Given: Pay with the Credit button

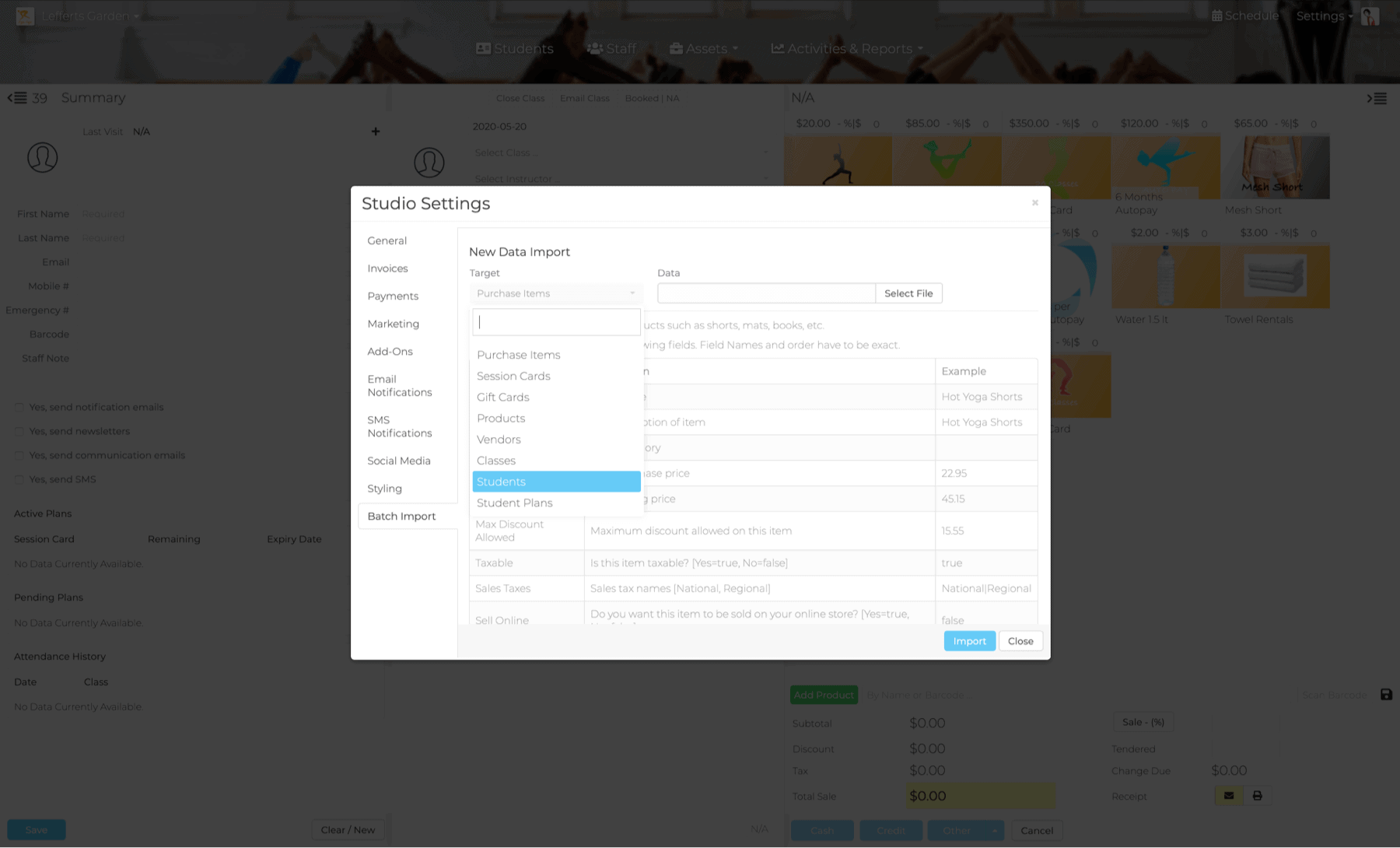Looking at the screenshot, I should 891,831.
